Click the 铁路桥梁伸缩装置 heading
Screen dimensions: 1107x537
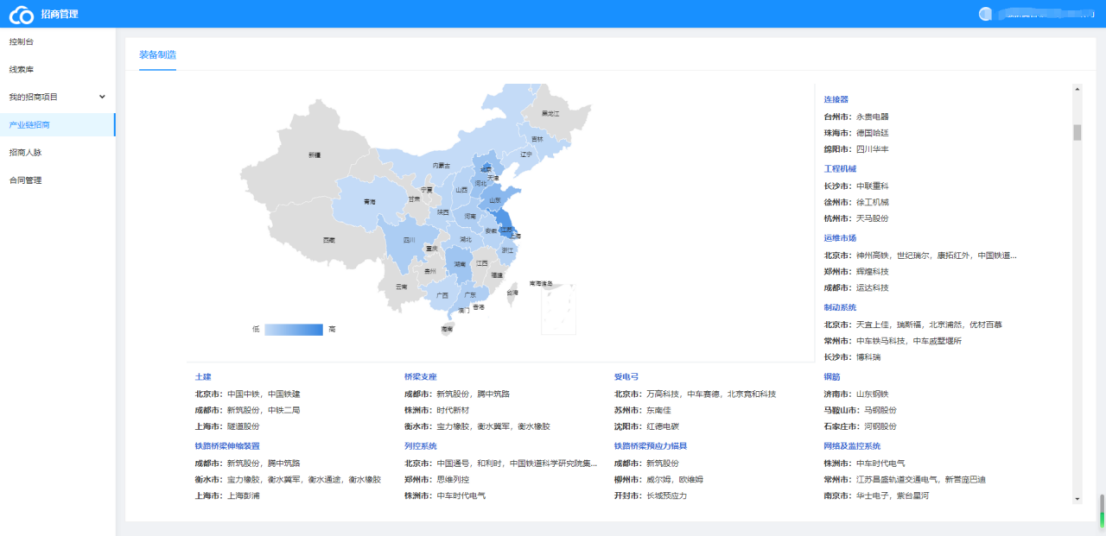point(227,446)
